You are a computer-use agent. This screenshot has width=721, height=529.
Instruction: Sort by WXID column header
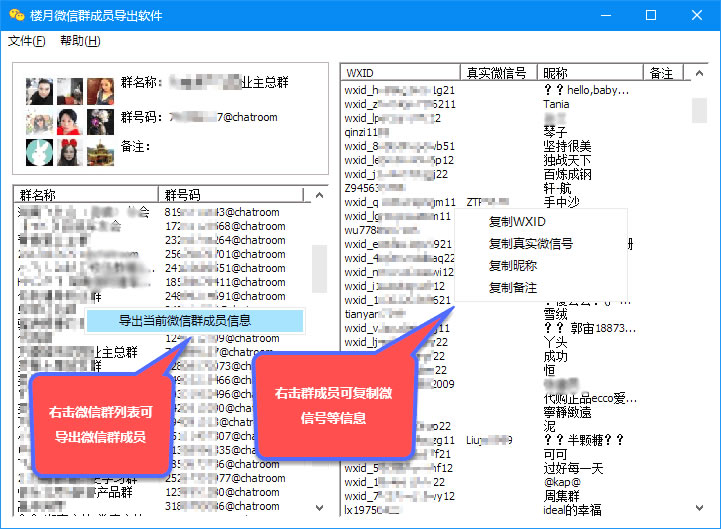(401, 73)
